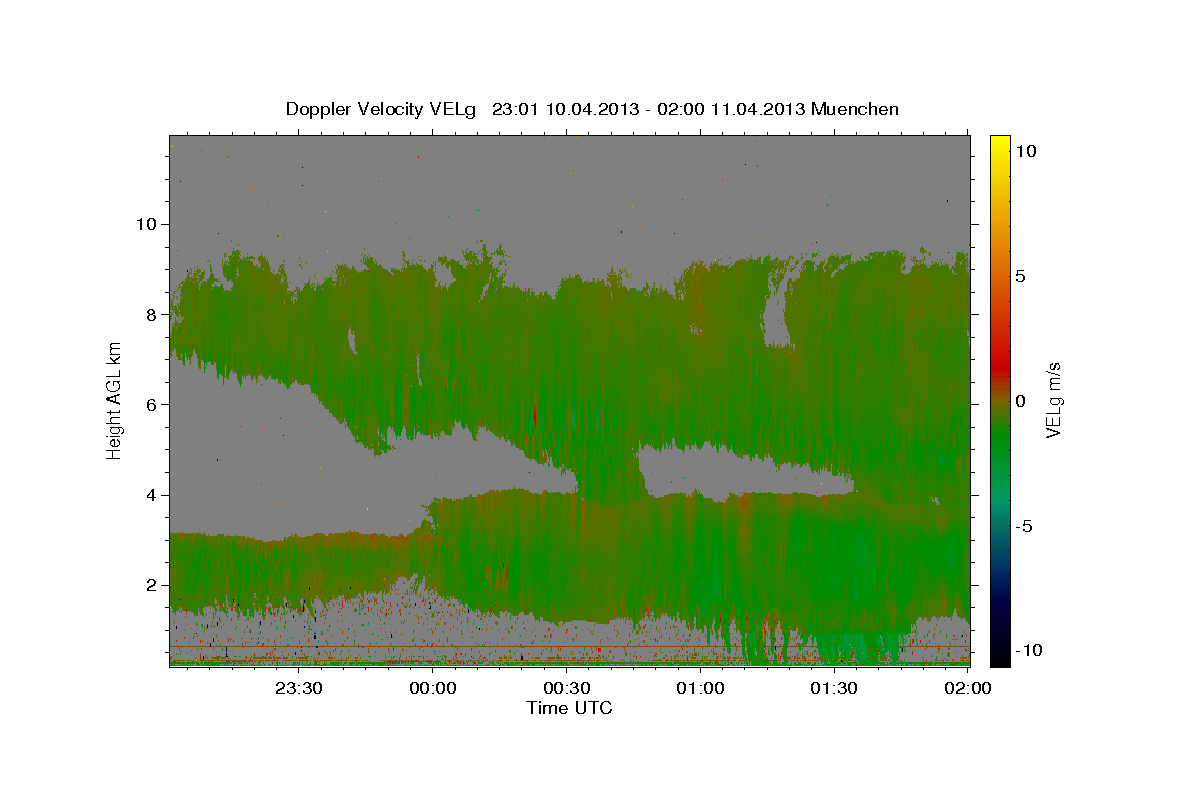Click the 'Time UTC' axis label
This screenshot has width=1200, height=800.
569,708
